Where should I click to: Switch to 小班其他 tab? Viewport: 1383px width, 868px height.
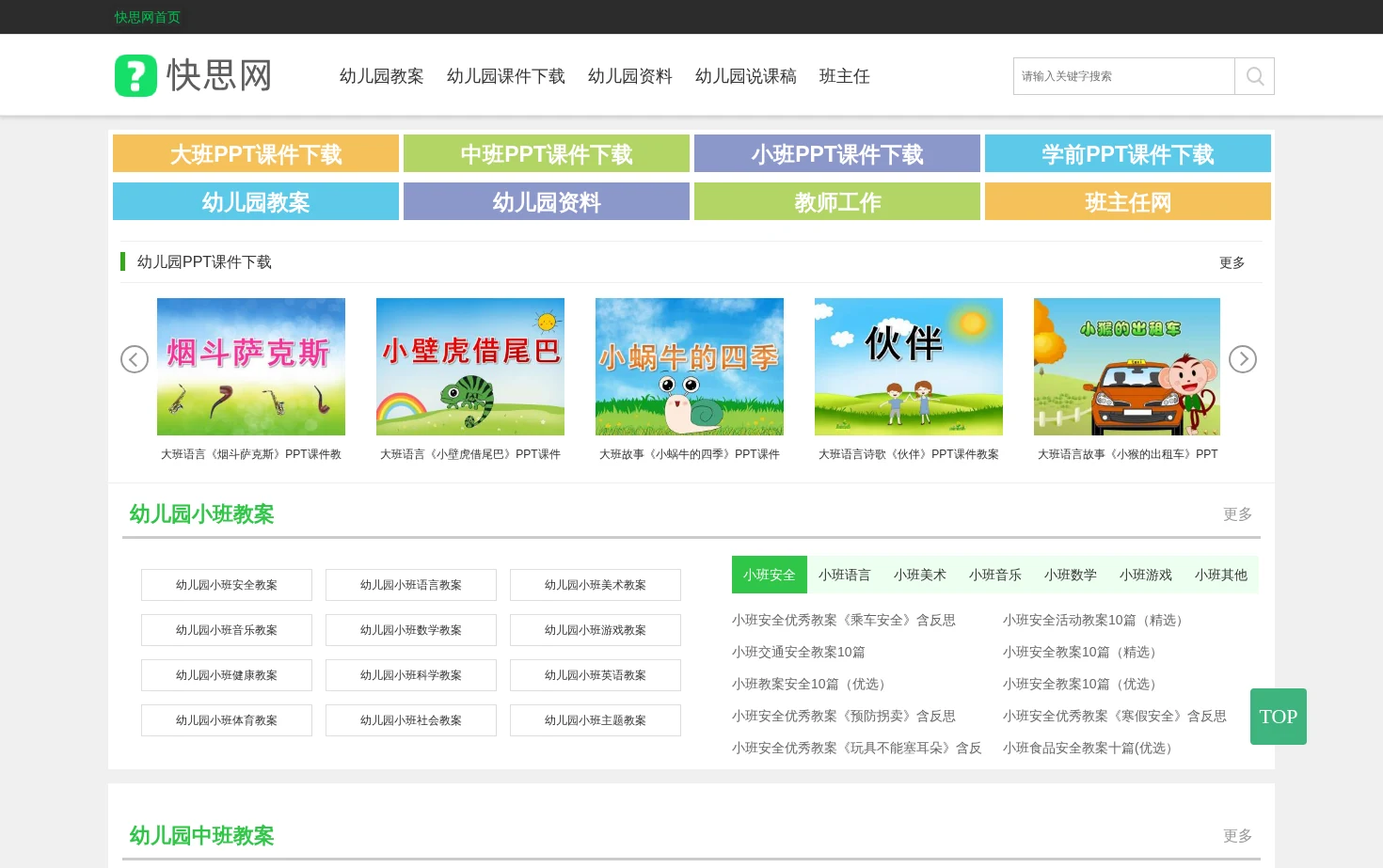[x=1221, y=575]
